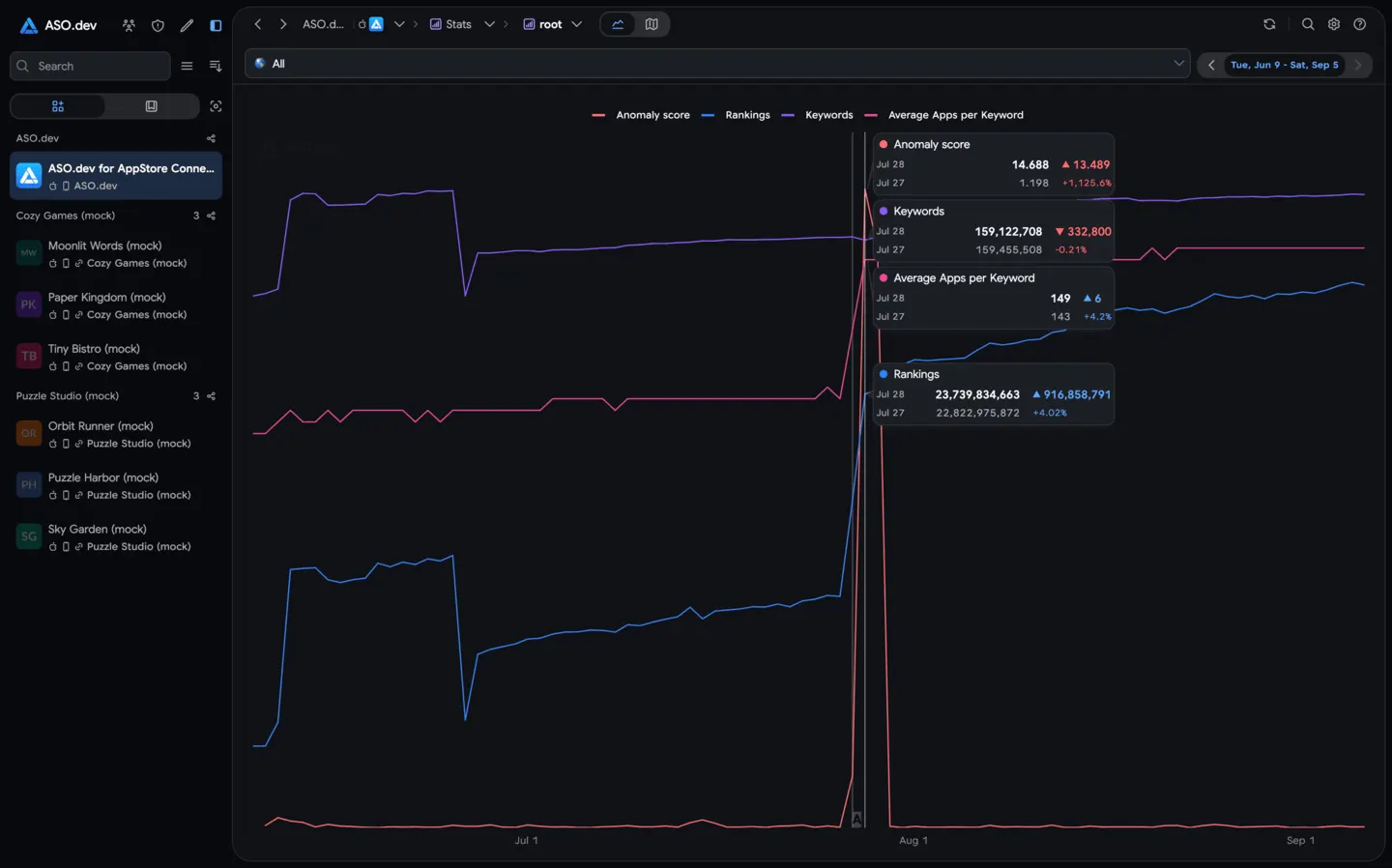Select ASO.dev for AppStore Connect app
The image size is (1392, 868).
116,176
